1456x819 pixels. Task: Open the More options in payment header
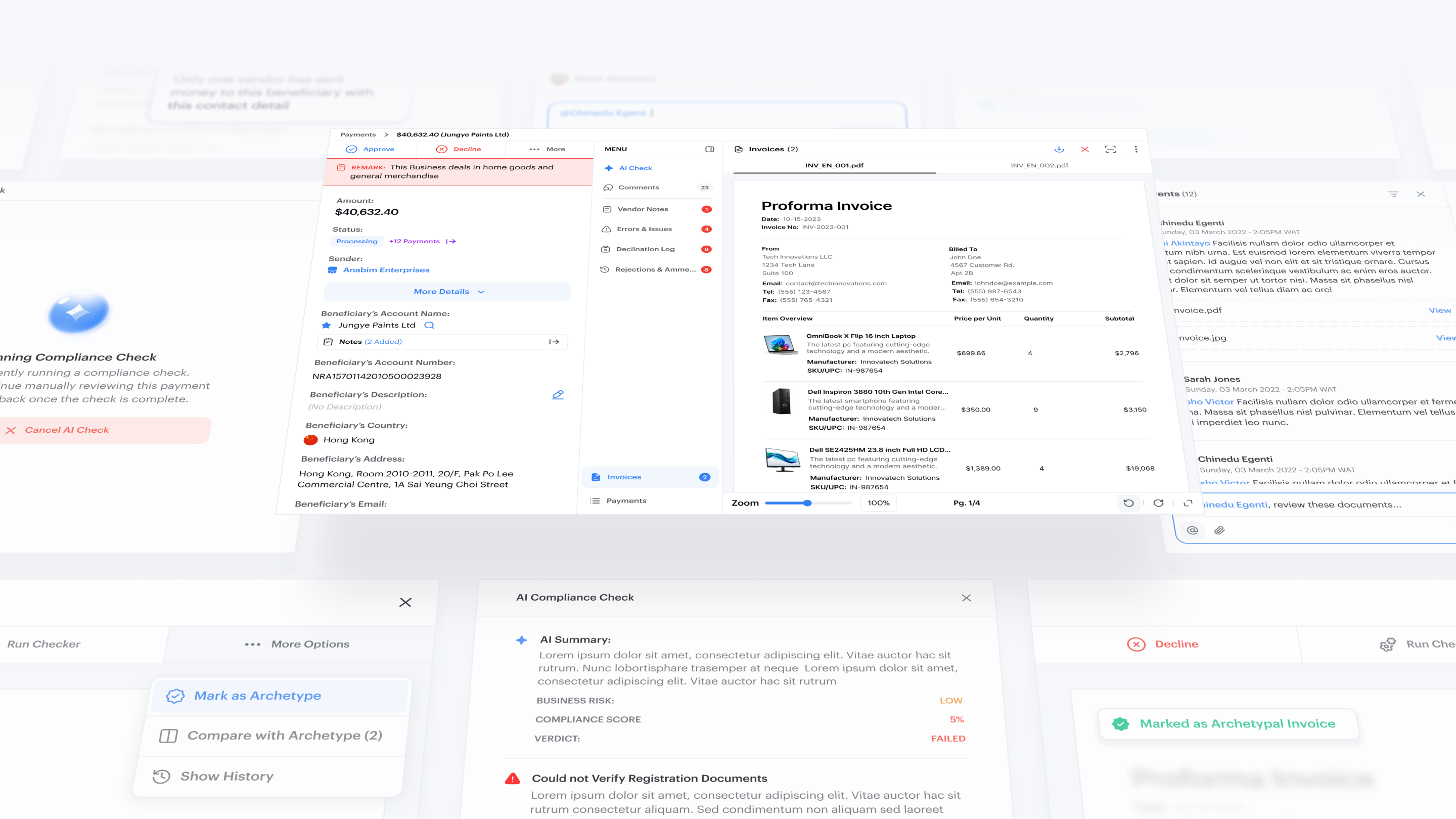click(547, 149)
